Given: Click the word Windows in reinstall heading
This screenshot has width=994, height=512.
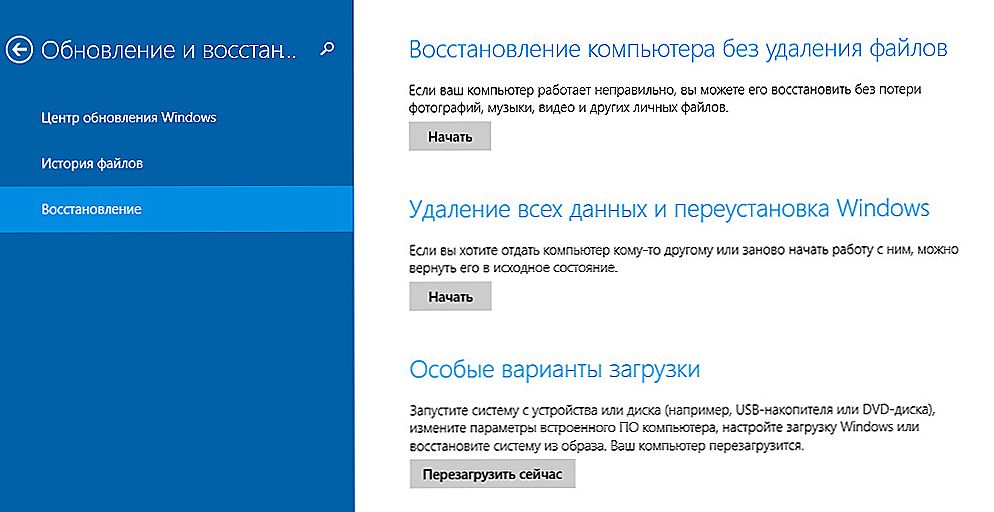Looking at the screenshot, I should pyautogui.click(x=882, y=208).
